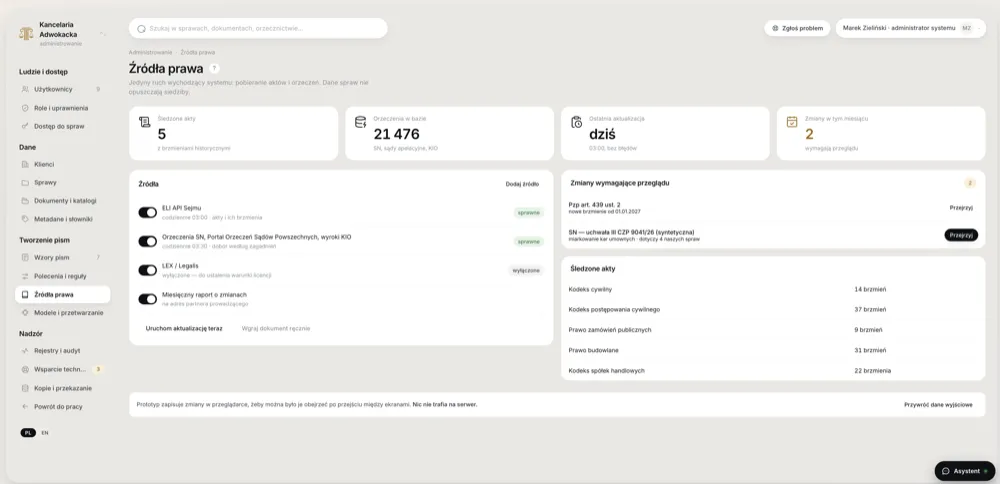Screen dimensions: 1000x484
Task: Click the Wzory pism document icon
Action: click(26, 258)
